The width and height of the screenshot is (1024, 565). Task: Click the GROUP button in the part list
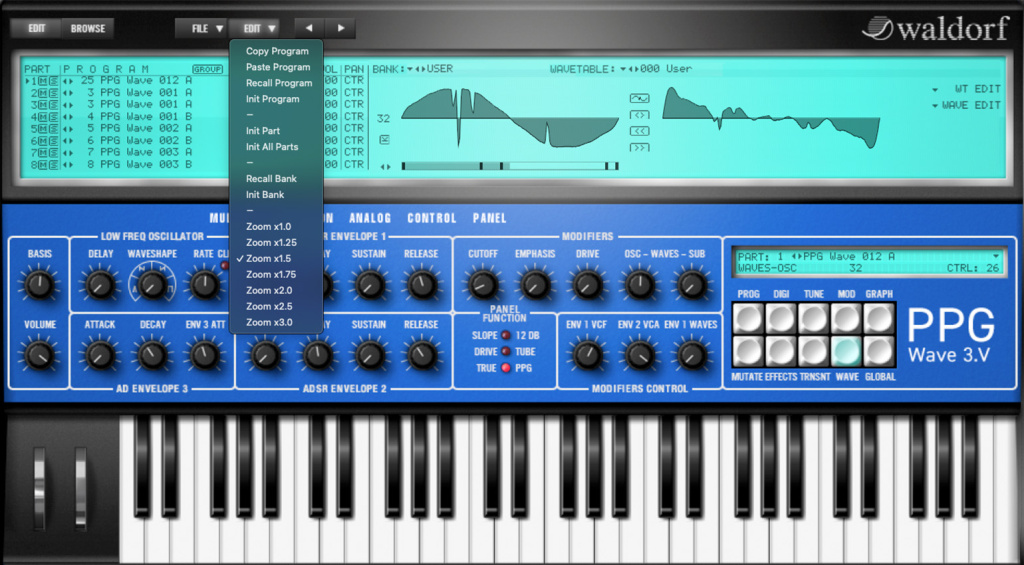(x=207, y=69)
